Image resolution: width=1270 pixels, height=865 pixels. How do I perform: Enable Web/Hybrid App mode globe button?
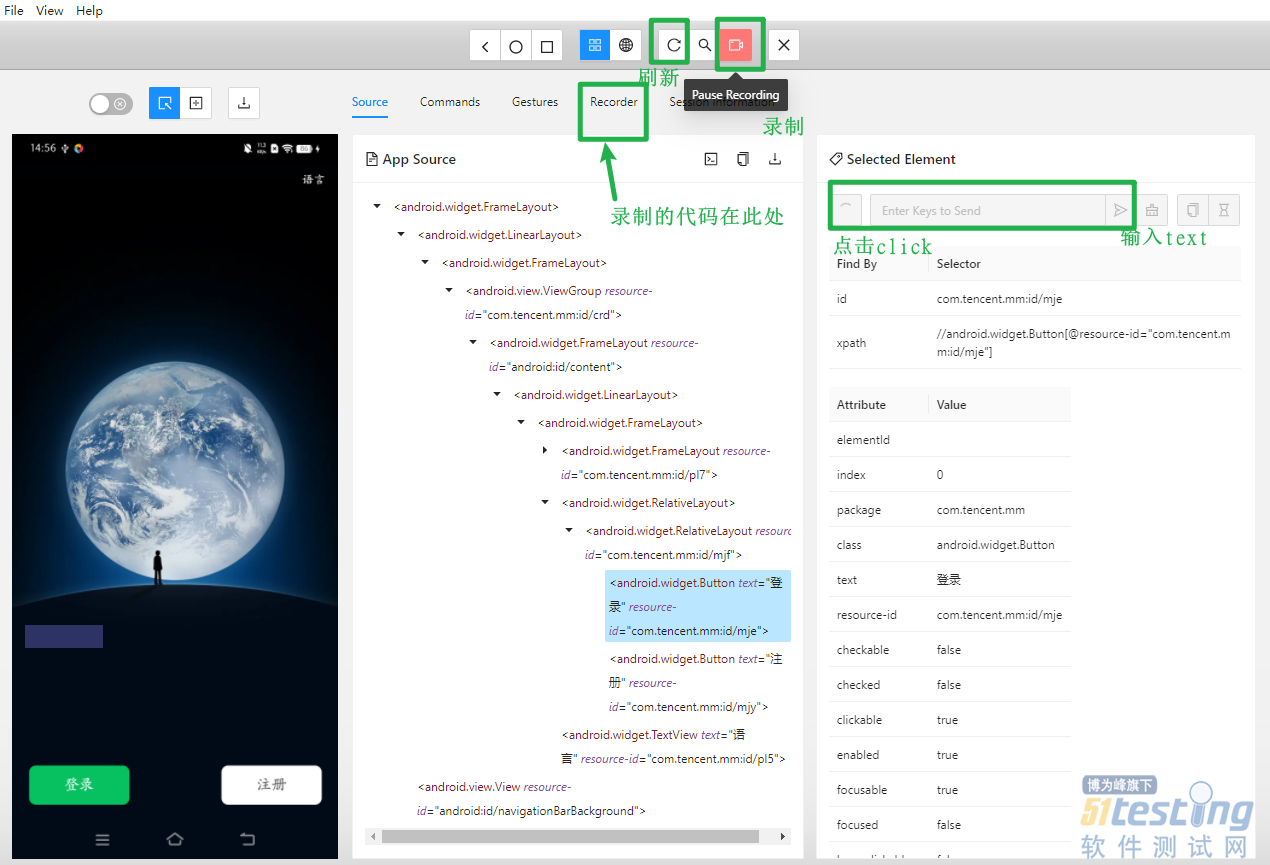626,45
